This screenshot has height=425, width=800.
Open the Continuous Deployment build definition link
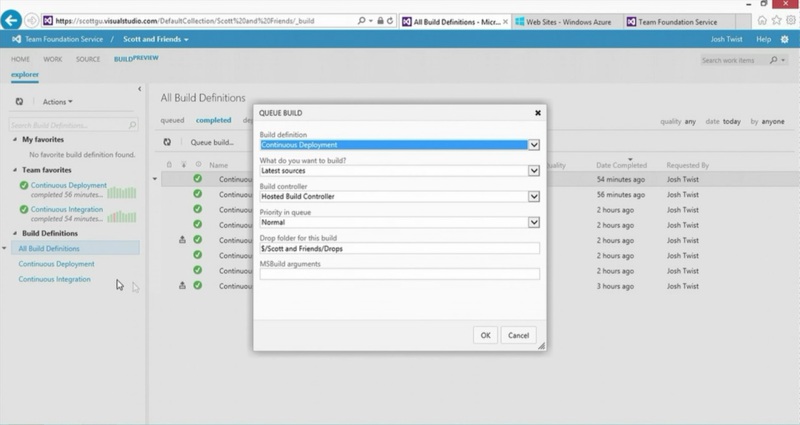pos(57,264)
